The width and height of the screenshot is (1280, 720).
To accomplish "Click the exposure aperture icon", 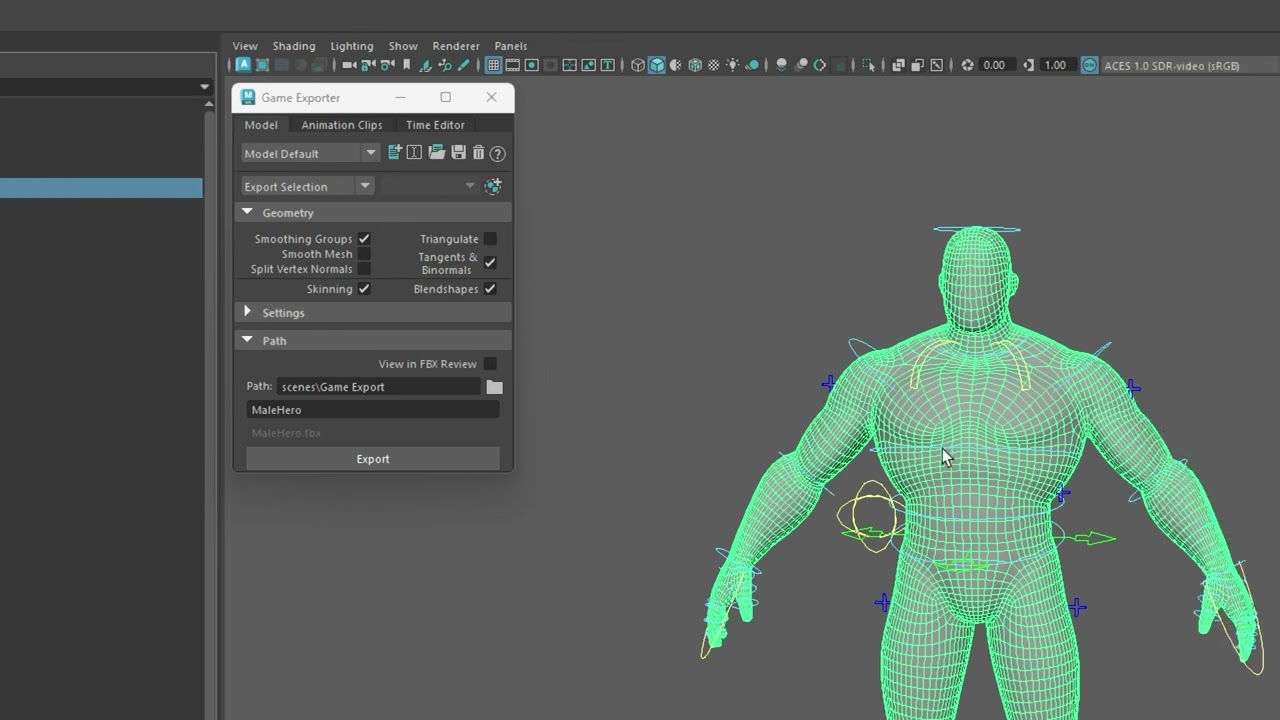I will click(967, 65).
